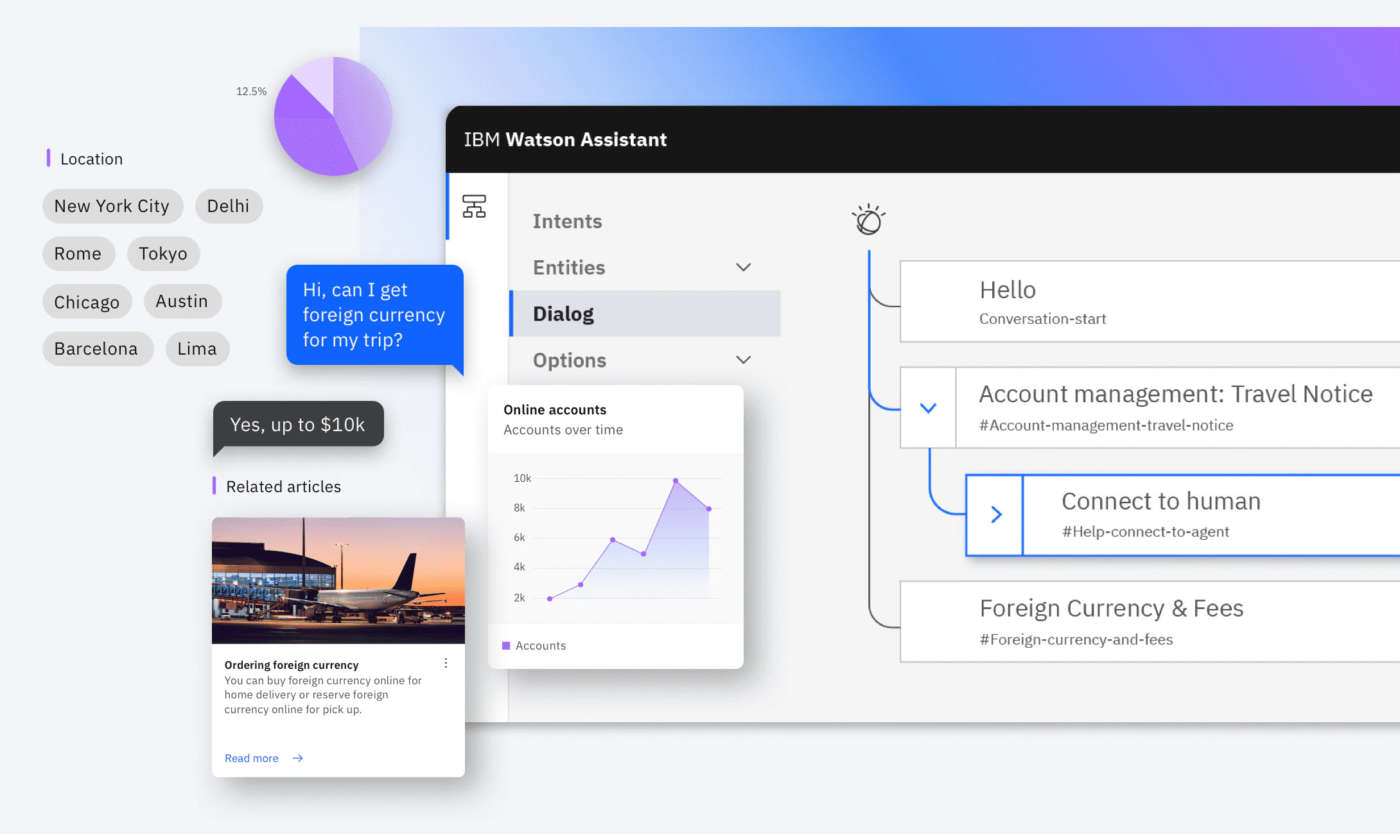Viewport: 1400px width, 834px height.
Task: Choose the Tokyo location chip
Action: [x=163, y=254]
